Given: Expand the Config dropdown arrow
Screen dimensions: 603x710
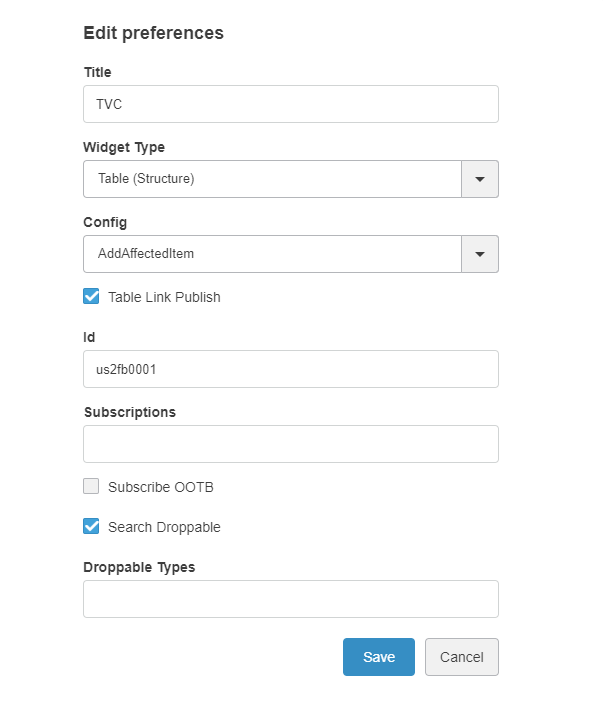Looking at the screenshot, I should pos(480,254).
